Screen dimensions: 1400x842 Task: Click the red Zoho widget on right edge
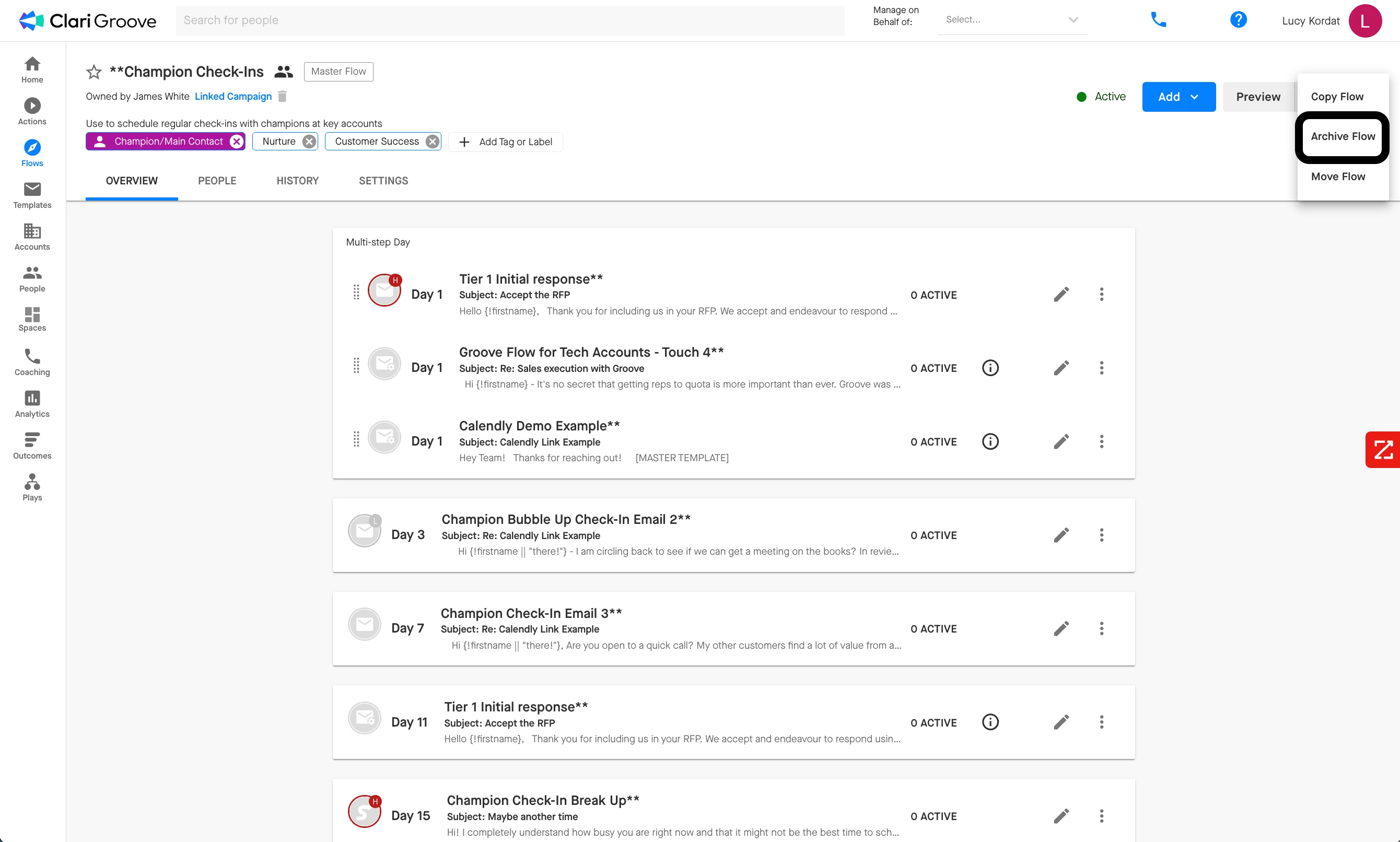1383,449
